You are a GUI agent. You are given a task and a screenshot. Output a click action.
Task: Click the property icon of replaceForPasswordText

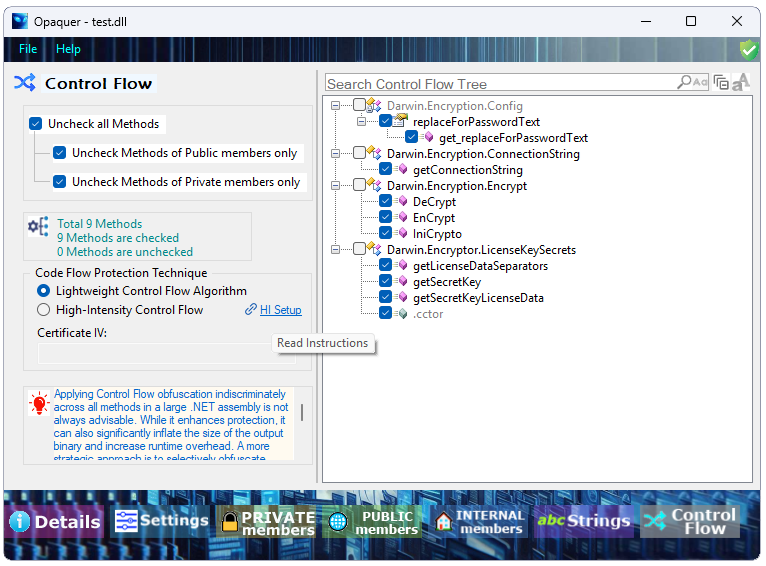tap(401, 121)
